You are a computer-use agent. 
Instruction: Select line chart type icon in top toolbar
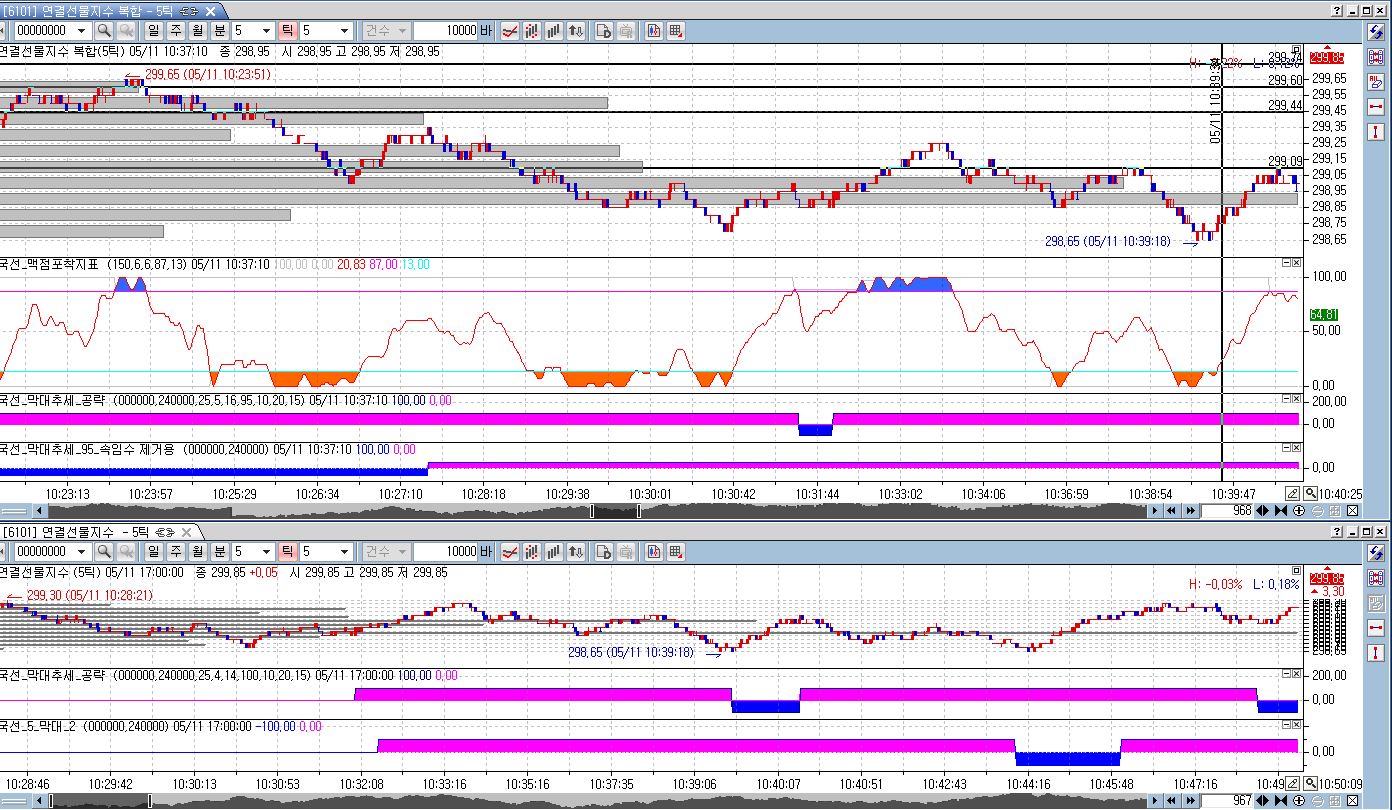510,31
